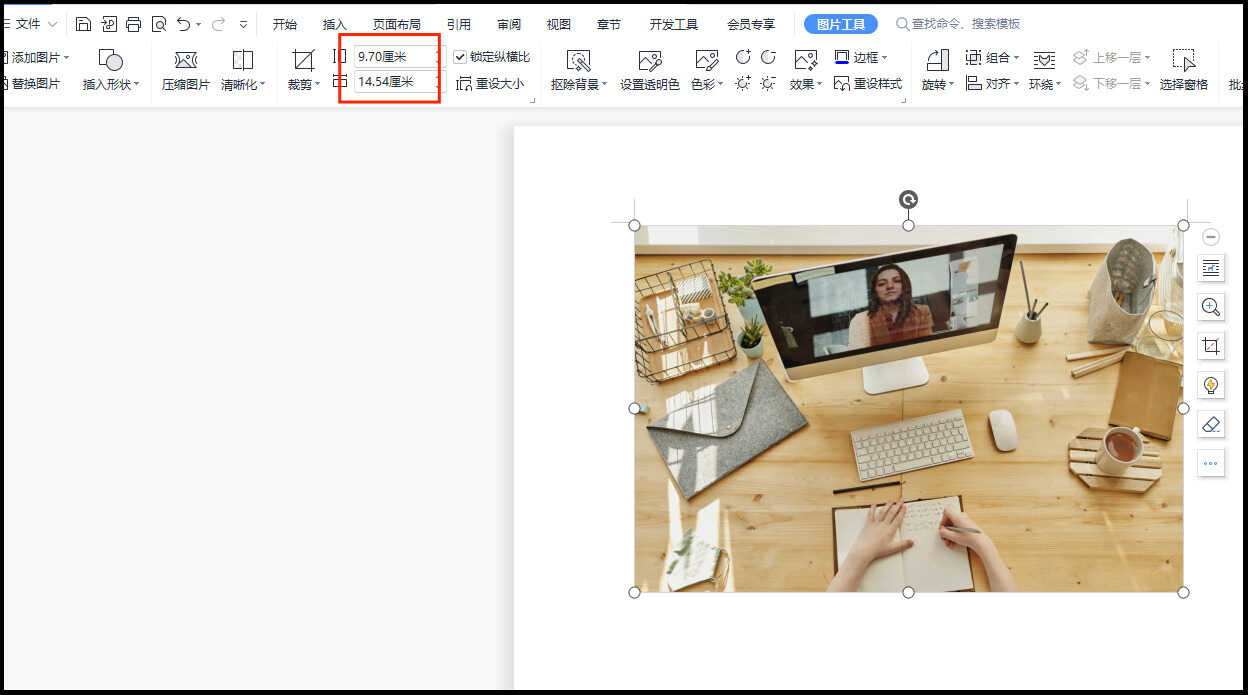Select the desk photo in the document
The height and width of the screenshot is (695, 1248).
908,408
